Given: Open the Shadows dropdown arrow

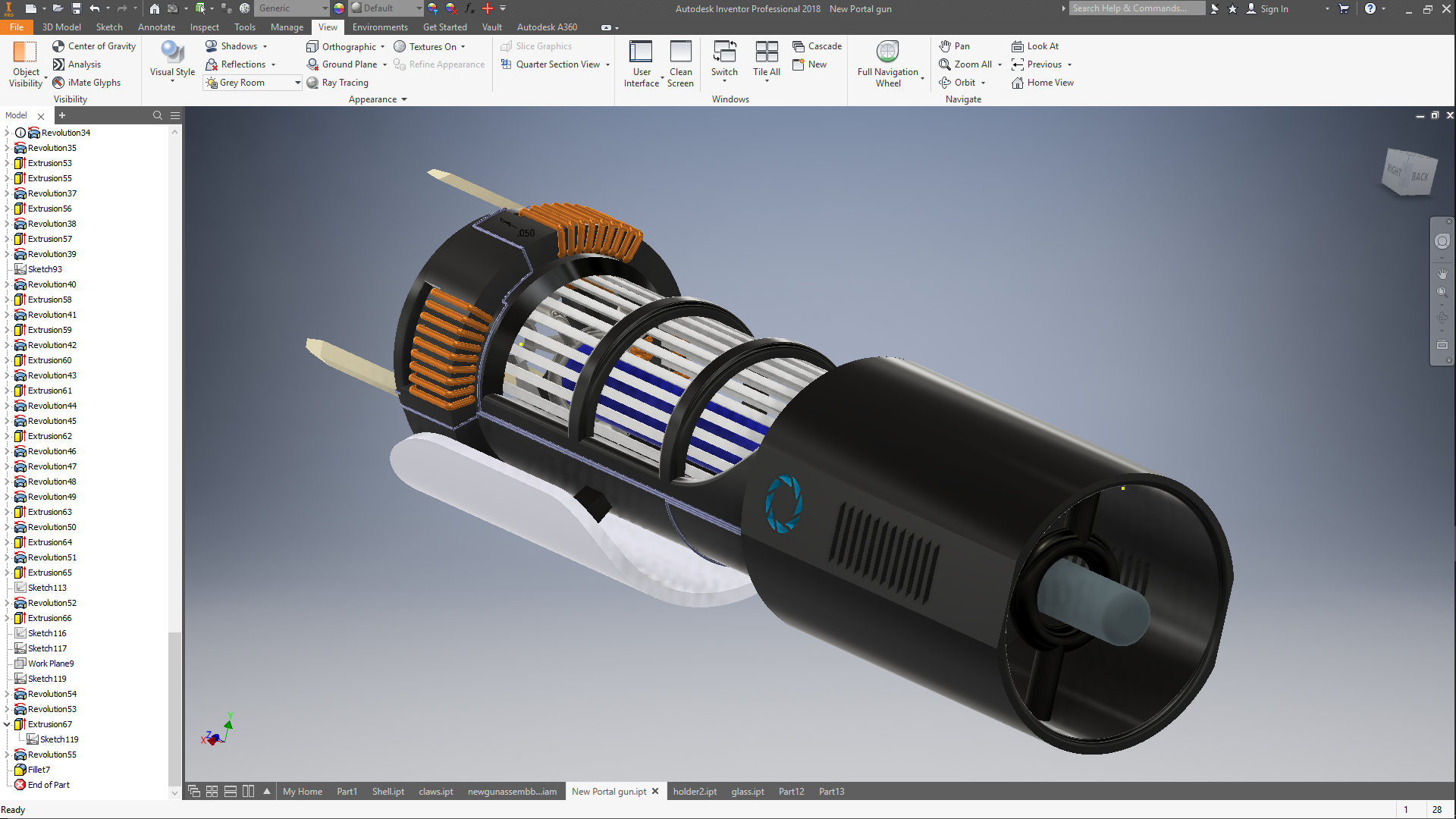Looking at the screenshot, I should pyautogui.click(x=265, y=46).
